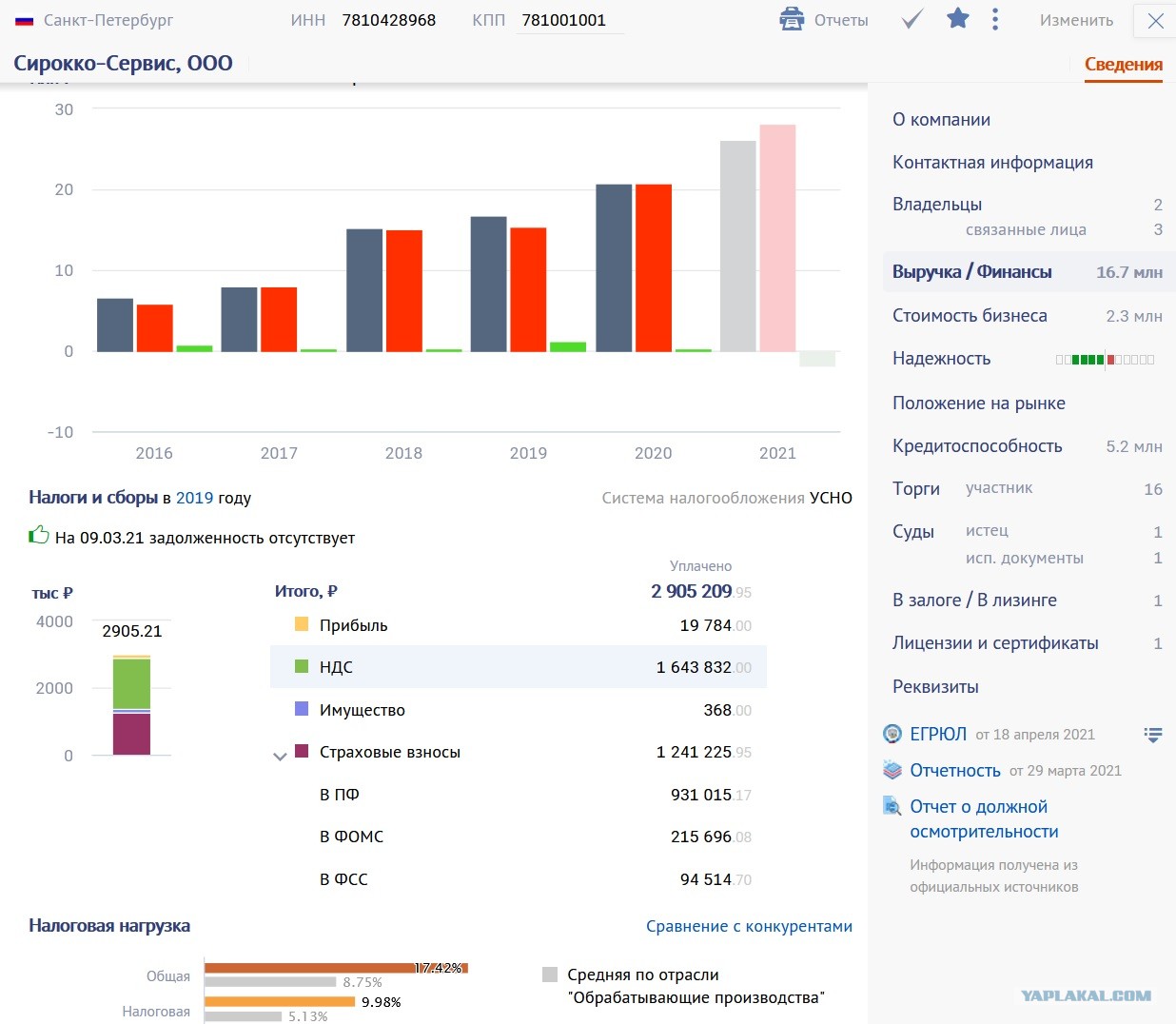
Task: Open the three-dots more options menu
Action: click(x=995, y=19)
